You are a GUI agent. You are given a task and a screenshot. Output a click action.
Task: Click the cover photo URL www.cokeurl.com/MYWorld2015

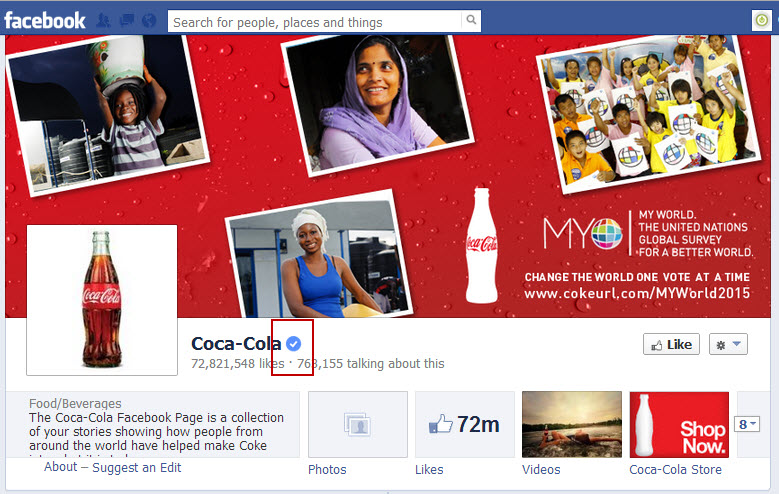(x=637, y=293)
